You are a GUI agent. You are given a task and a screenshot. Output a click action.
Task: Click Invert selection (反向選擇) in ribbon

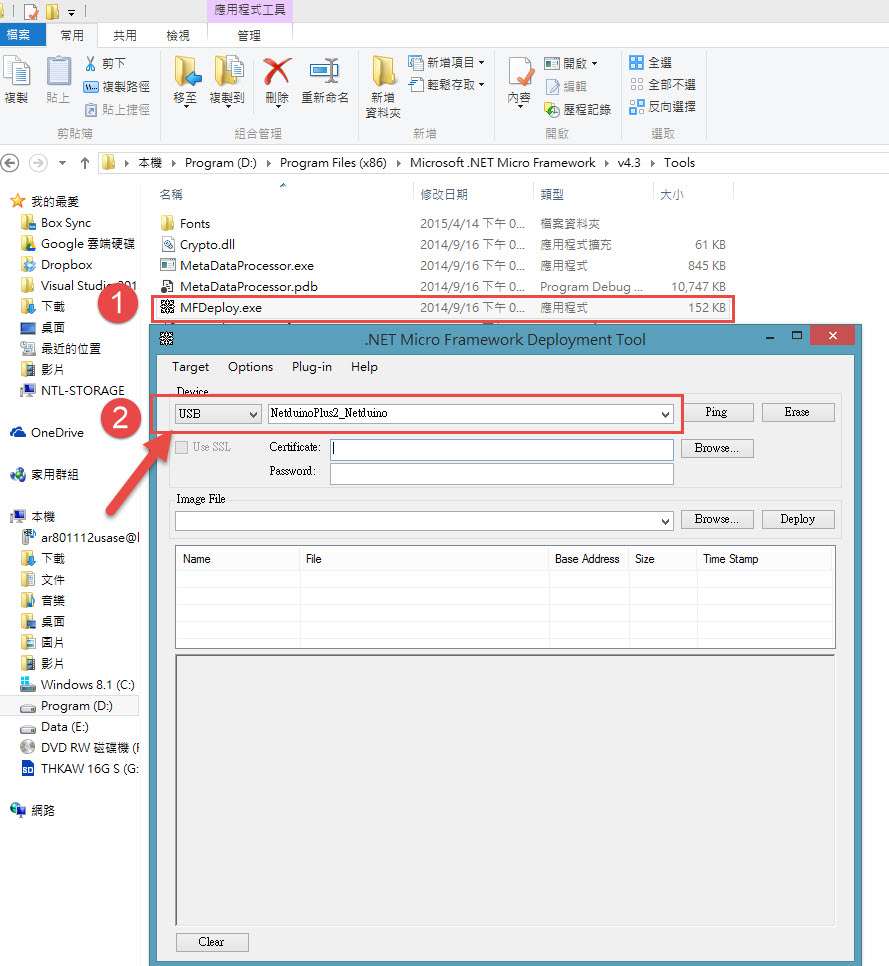662,107
